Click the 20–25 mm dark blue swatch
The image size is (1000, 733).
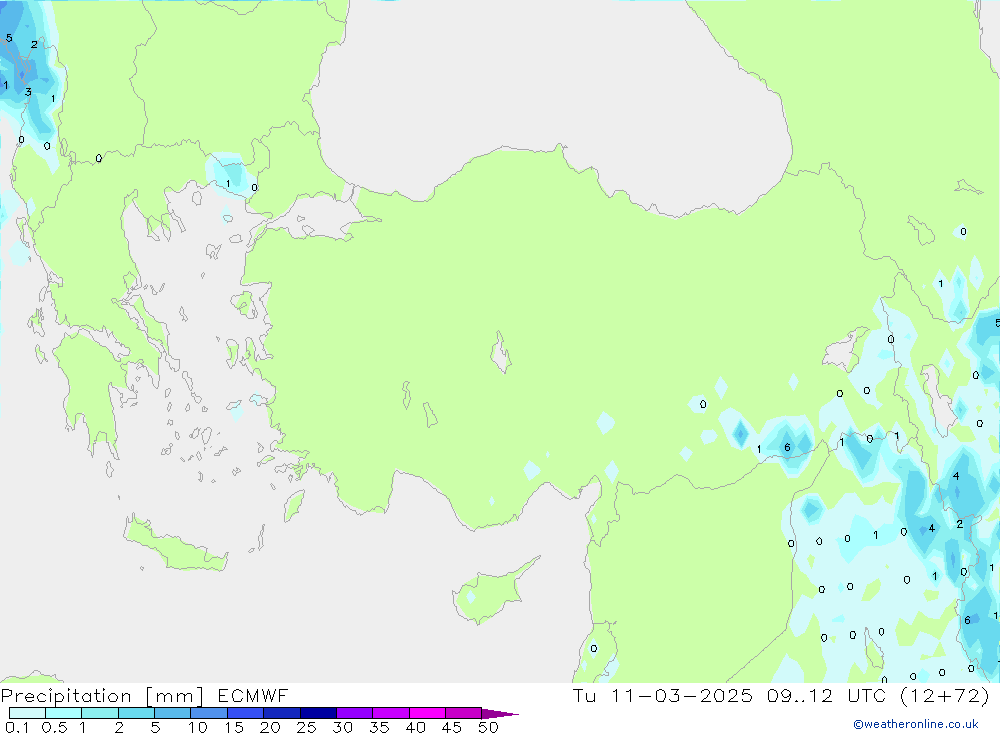[x=281, y=713]
